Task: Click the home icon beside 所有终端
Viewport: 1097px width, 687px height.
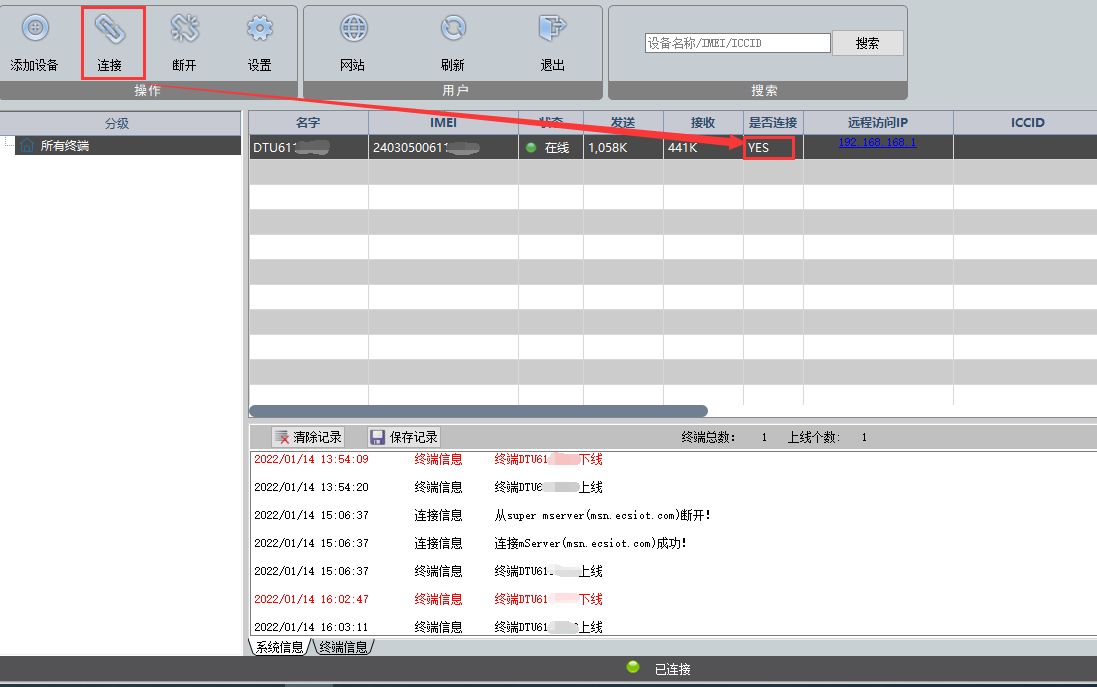Action: tap(27, 146)
